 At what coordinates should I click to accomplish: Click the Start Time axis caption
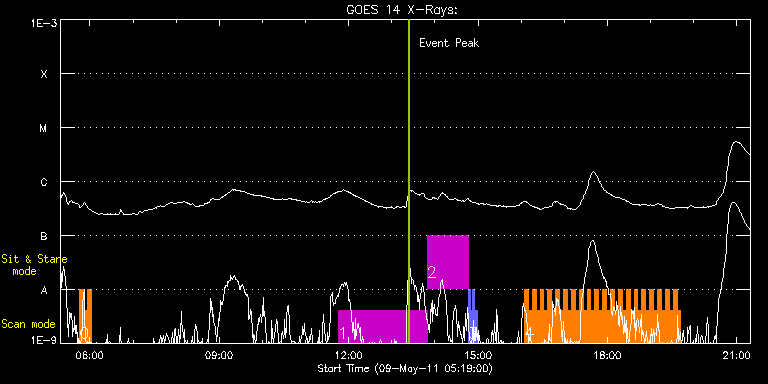(405, 368)
